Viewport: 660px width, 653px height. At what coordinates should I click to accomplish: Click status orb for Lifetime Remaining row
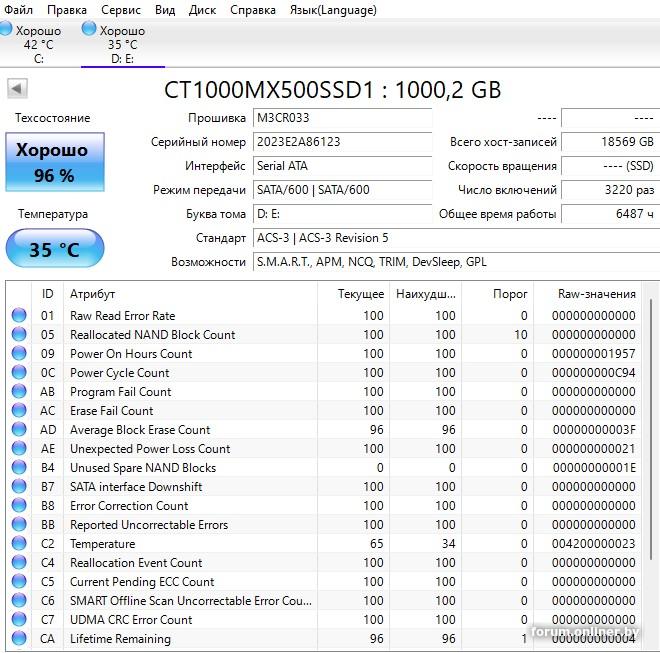point(19,639)
